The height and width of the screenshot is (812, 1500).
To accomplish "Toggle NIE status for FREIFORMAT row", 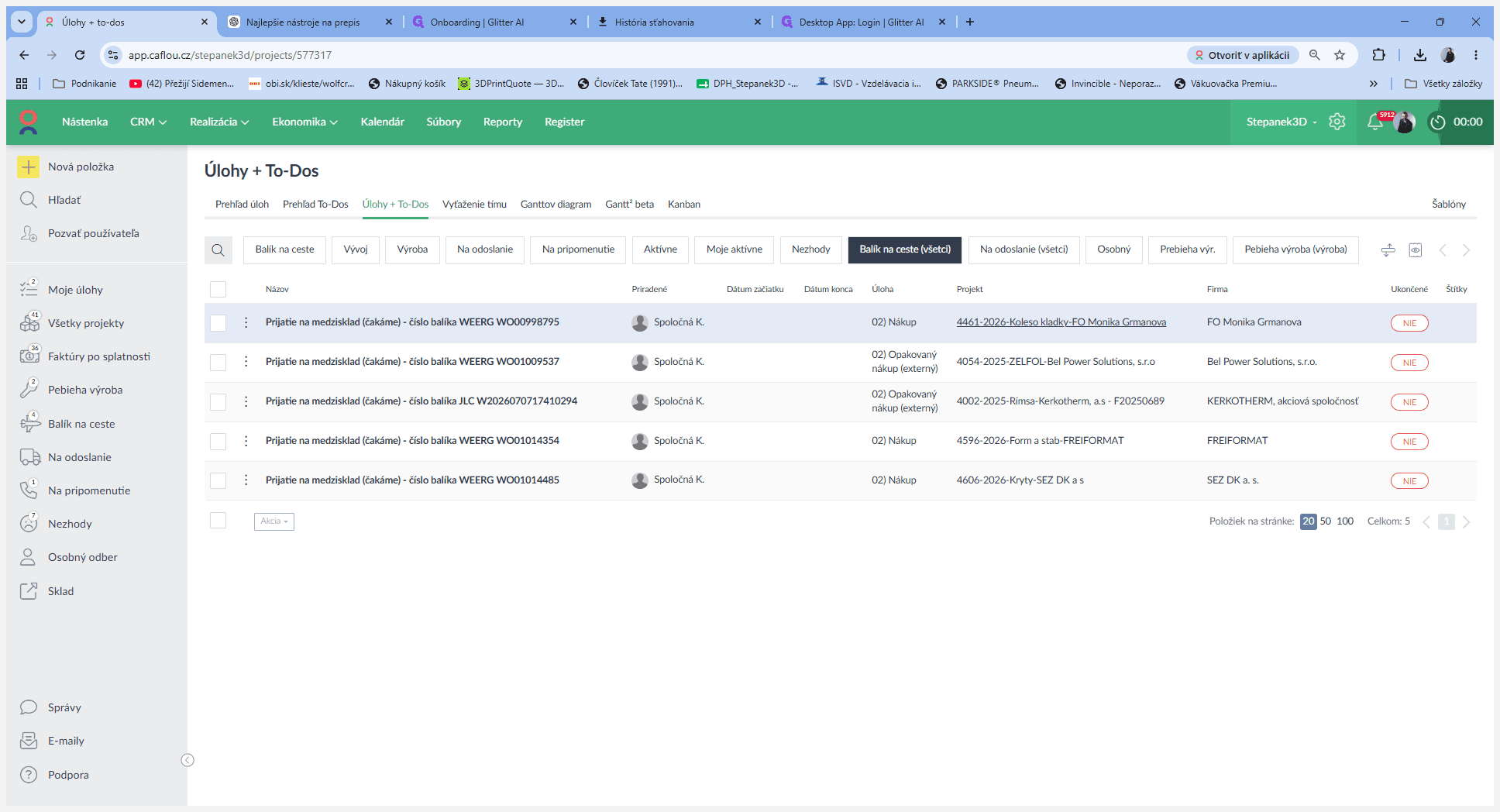I will [x=1409, y=442].
